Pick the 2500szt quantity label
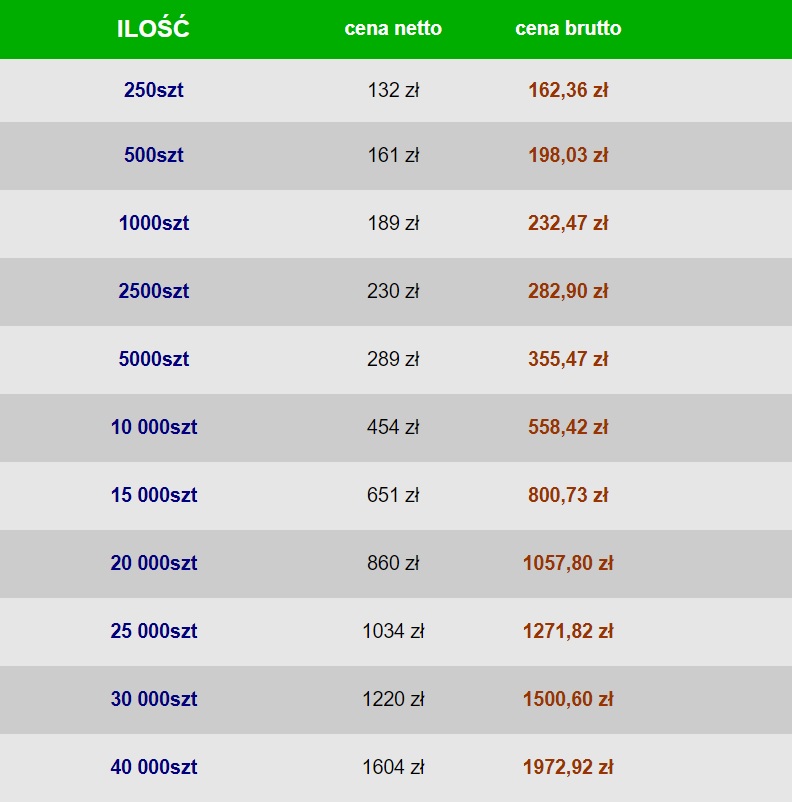The height and width of the screenshot is (802, 792). pos(154,292)
